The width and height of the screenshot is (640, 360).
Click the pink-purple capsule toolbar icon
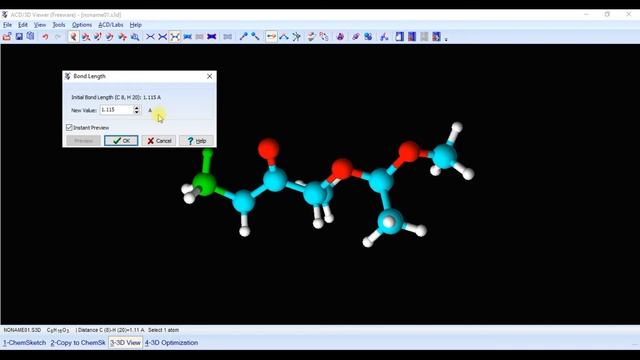tap(356, 37)
